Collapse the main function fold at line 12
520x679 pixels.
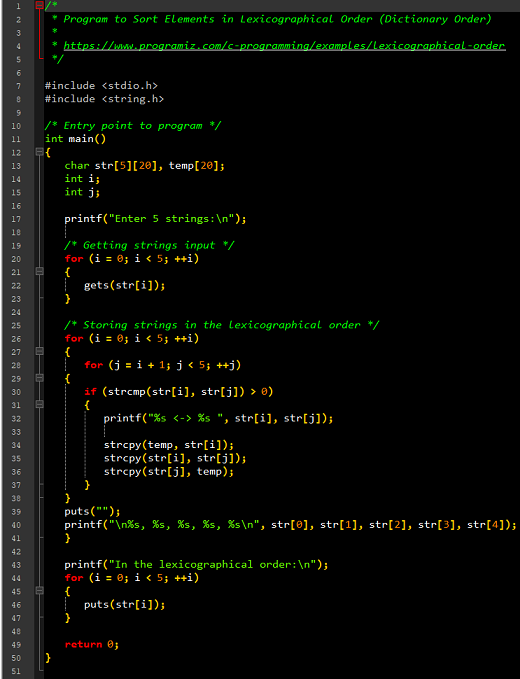39,152
